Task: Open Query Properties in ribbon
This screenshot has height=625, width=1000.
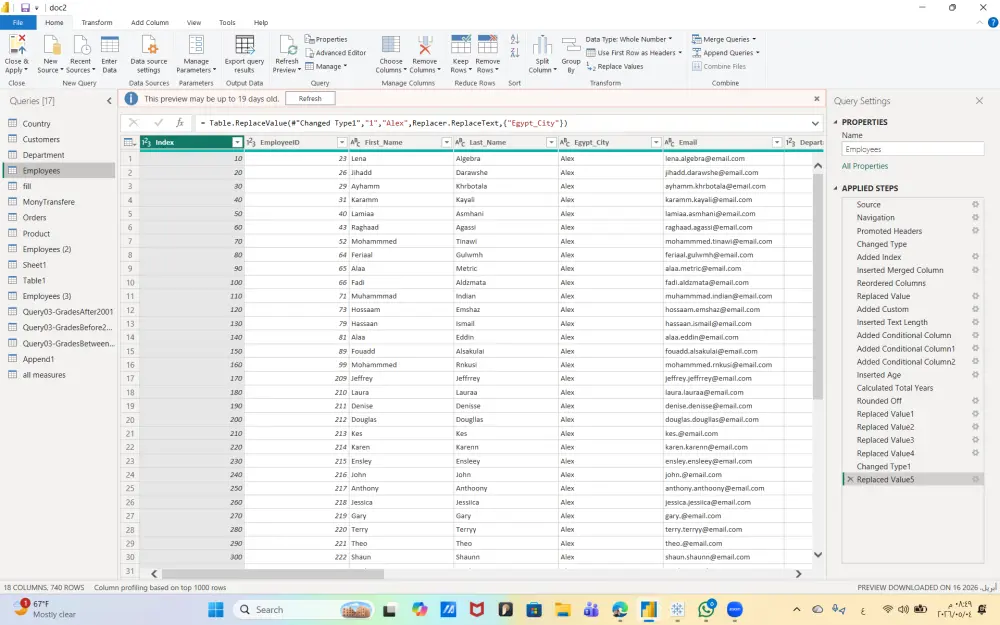Action: (326, 40)
